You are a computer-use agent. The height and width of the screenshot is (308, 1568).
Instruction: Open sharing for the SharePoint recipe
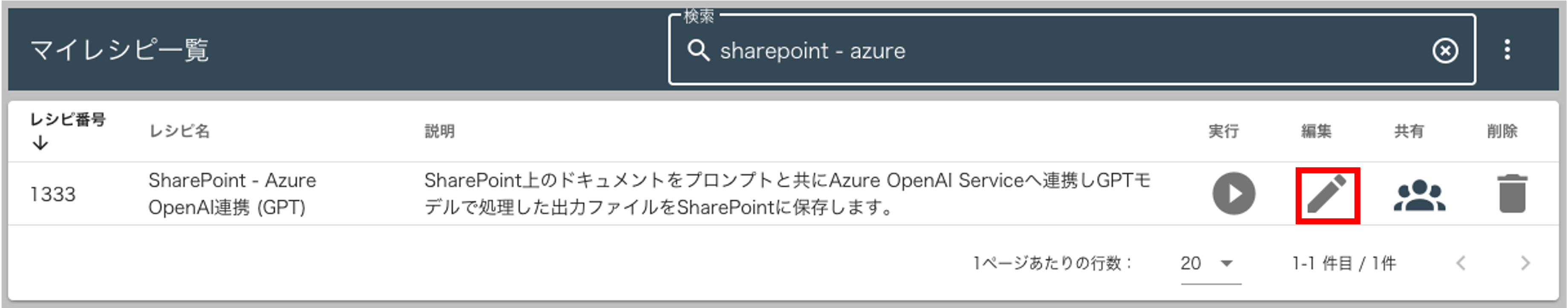pyautogui.click(x=1419, y=195)
